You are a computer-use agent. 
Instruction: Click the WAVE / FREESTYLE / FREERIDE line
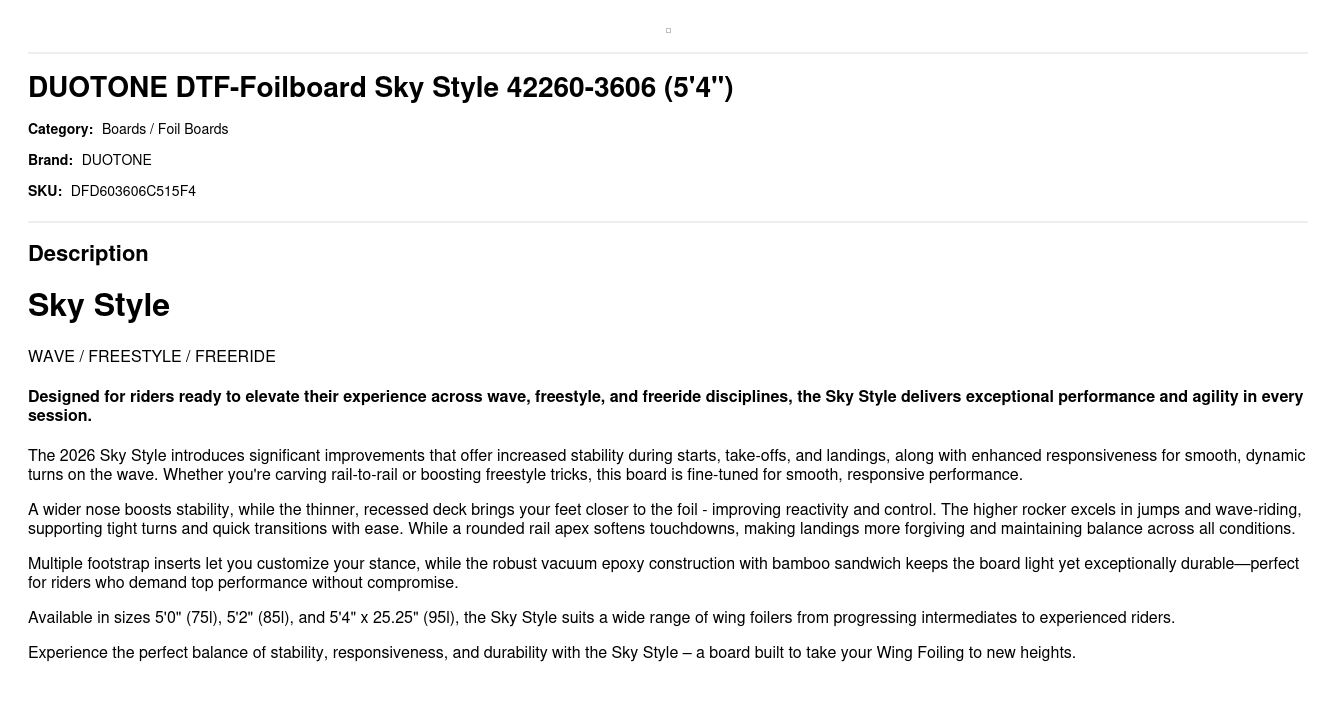pyautogui.click(x=152, y=357)
